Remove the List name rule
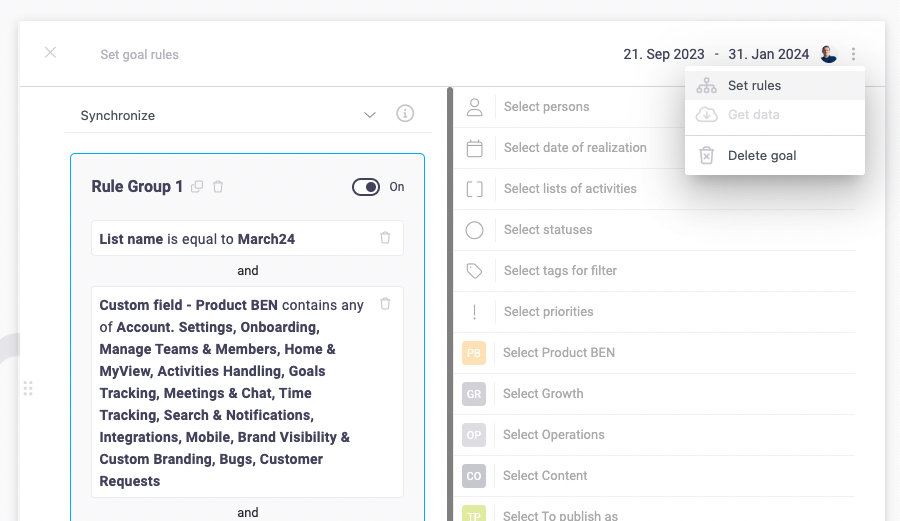Screen dimensions: 900x521 pos(385,238)
